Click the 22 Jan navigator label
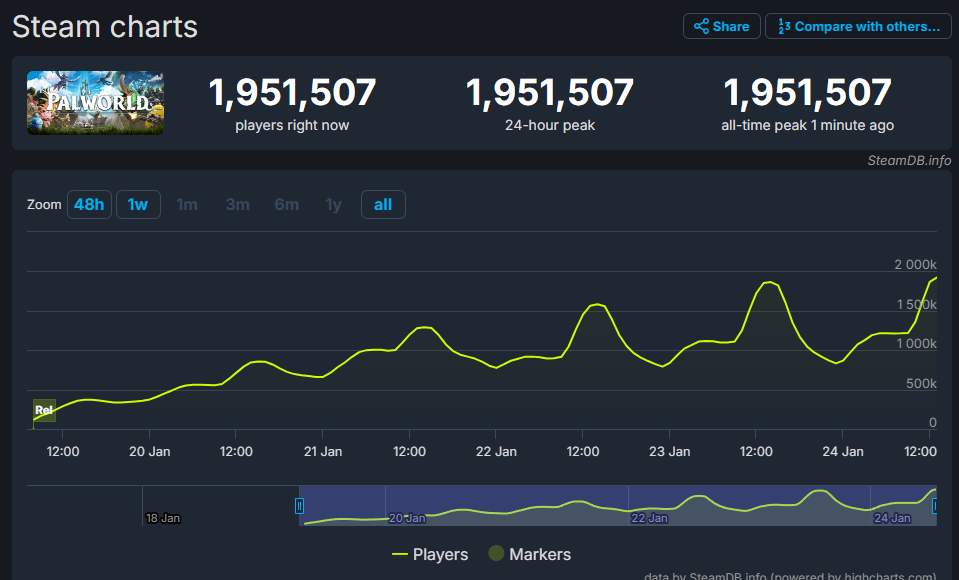This screenshot has height=580, width=959. tap(650, 518)
